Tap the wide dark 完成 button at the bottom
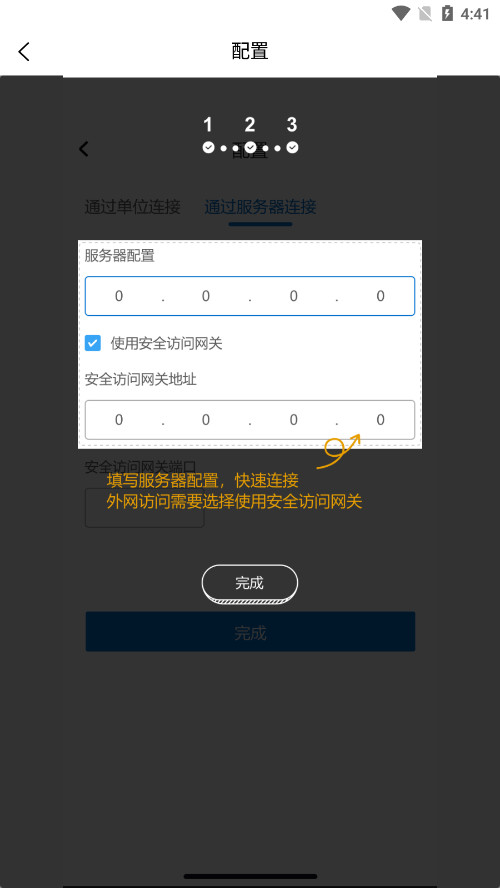The image size is (500, 888). (250, 631)
